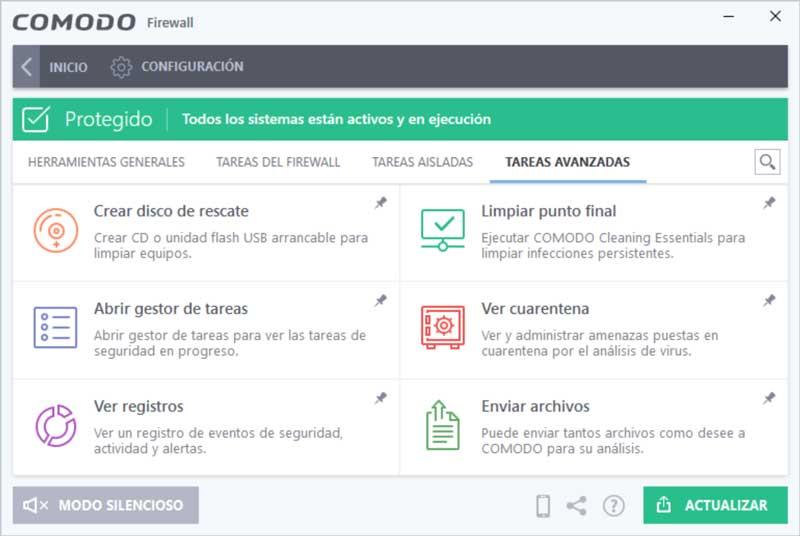Viewport: 800px width, 536px height.
Task: Click the mobile phone icon
Action: (543, 506)
